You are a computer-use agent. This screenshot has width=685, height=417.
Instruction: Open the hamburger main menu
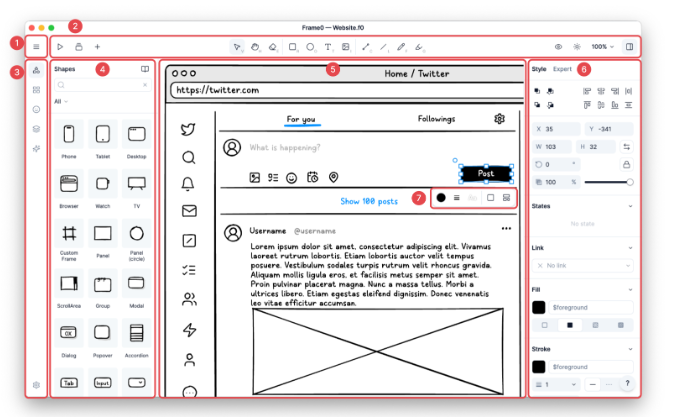click(x=36, y=47)
